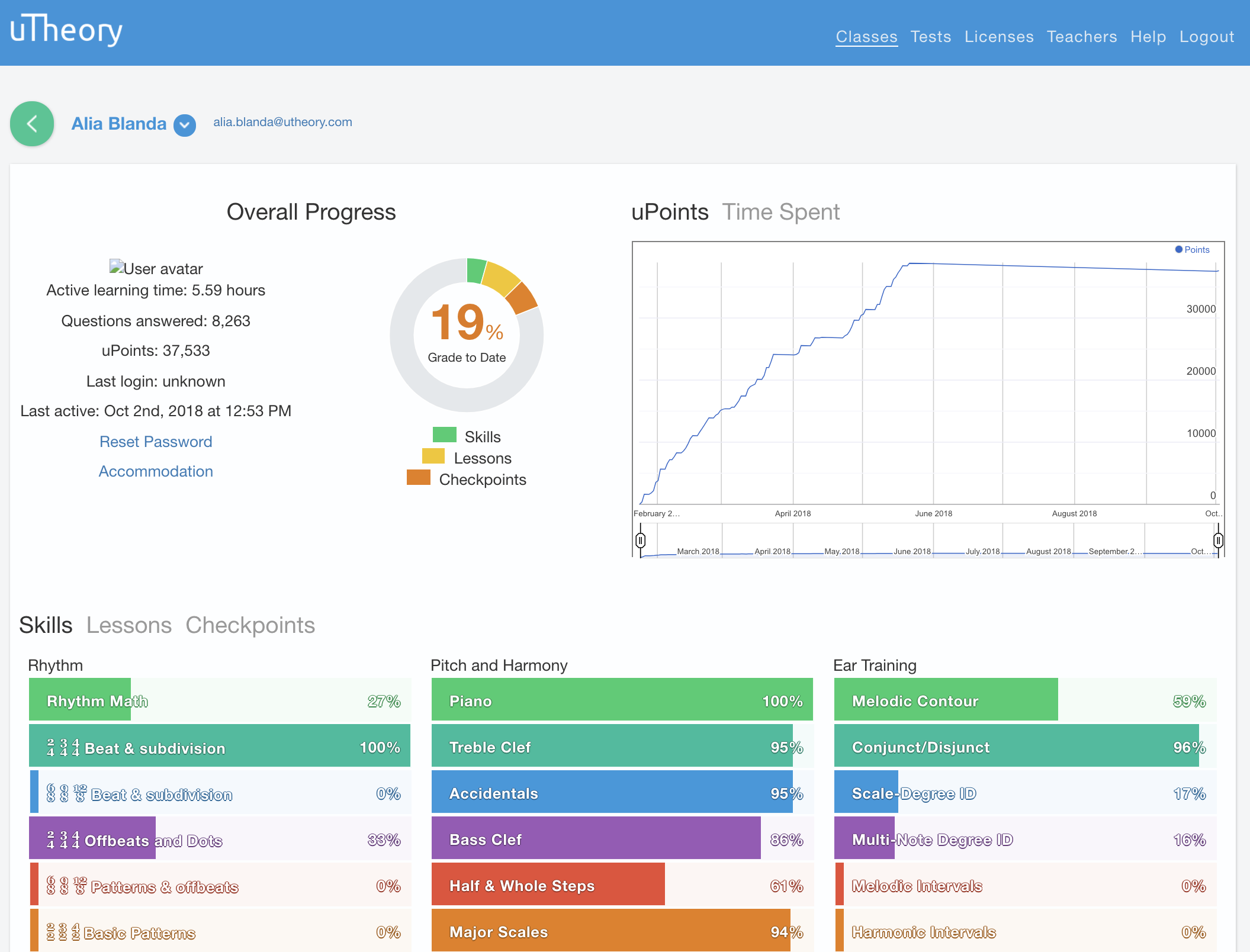The image size is (1250, 952).
Task: Open the Multi-Note Degree ID skill bar
Action: [1025, 838]
